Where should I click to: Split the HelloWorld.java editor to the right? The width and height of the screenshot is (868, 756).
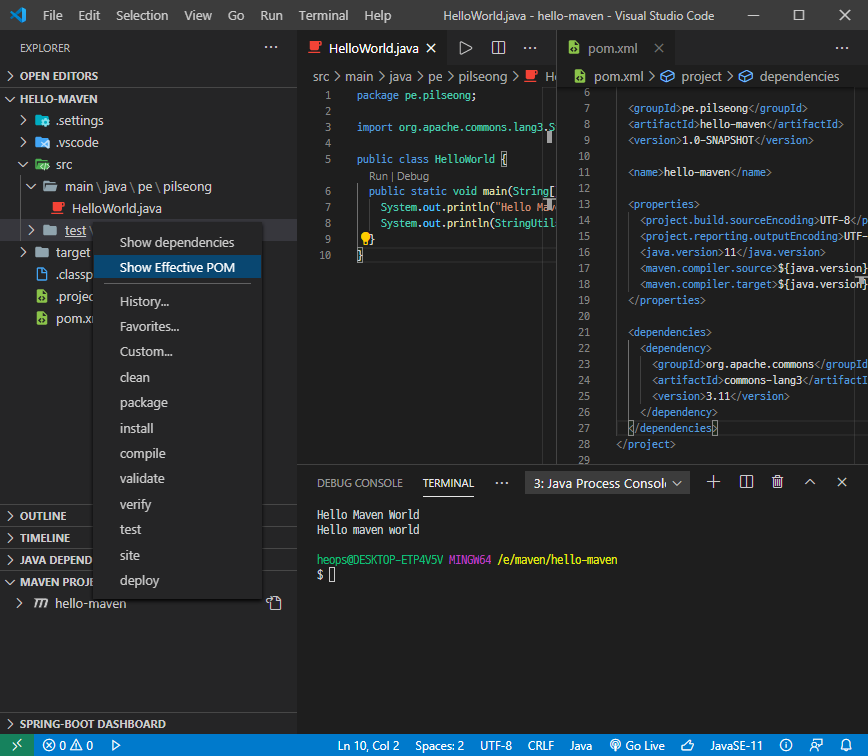pos(498,48)
